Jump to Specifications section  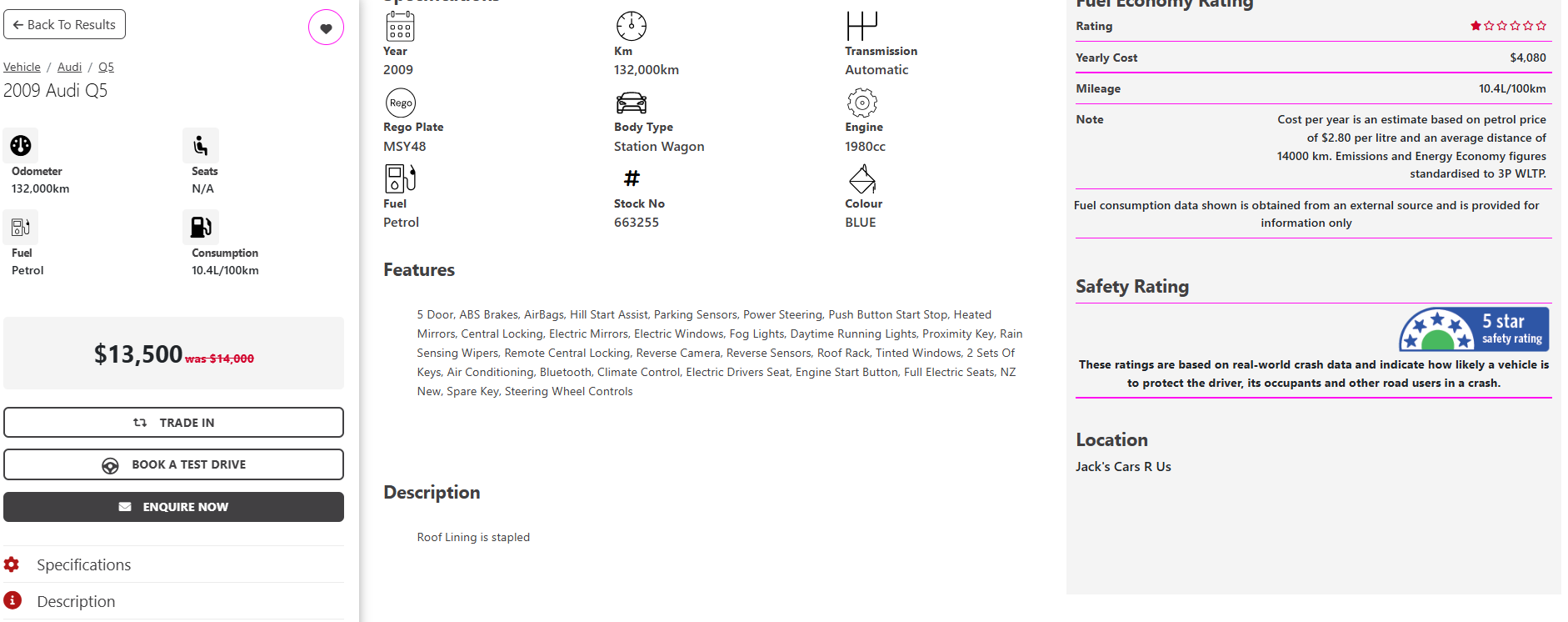pos(83,564)
